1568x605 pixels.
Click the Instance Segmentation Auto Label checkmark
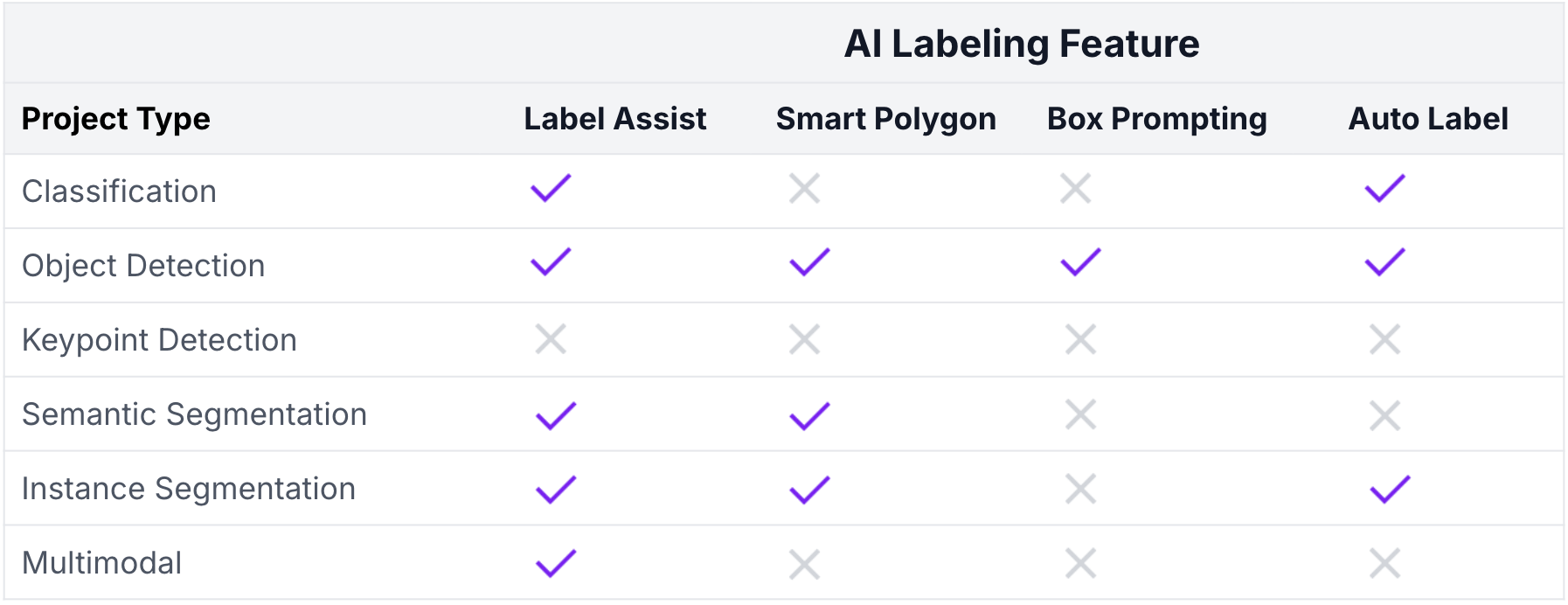point(1390,490)
